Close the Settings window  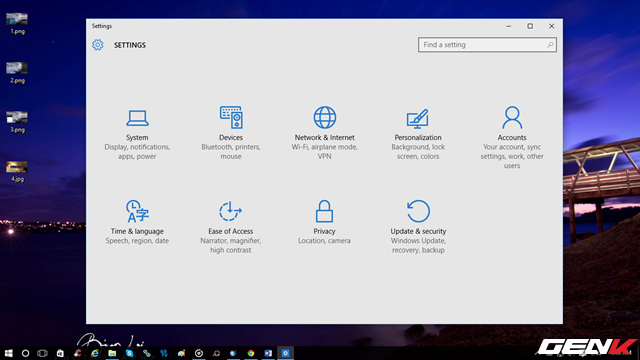(551, 26)
